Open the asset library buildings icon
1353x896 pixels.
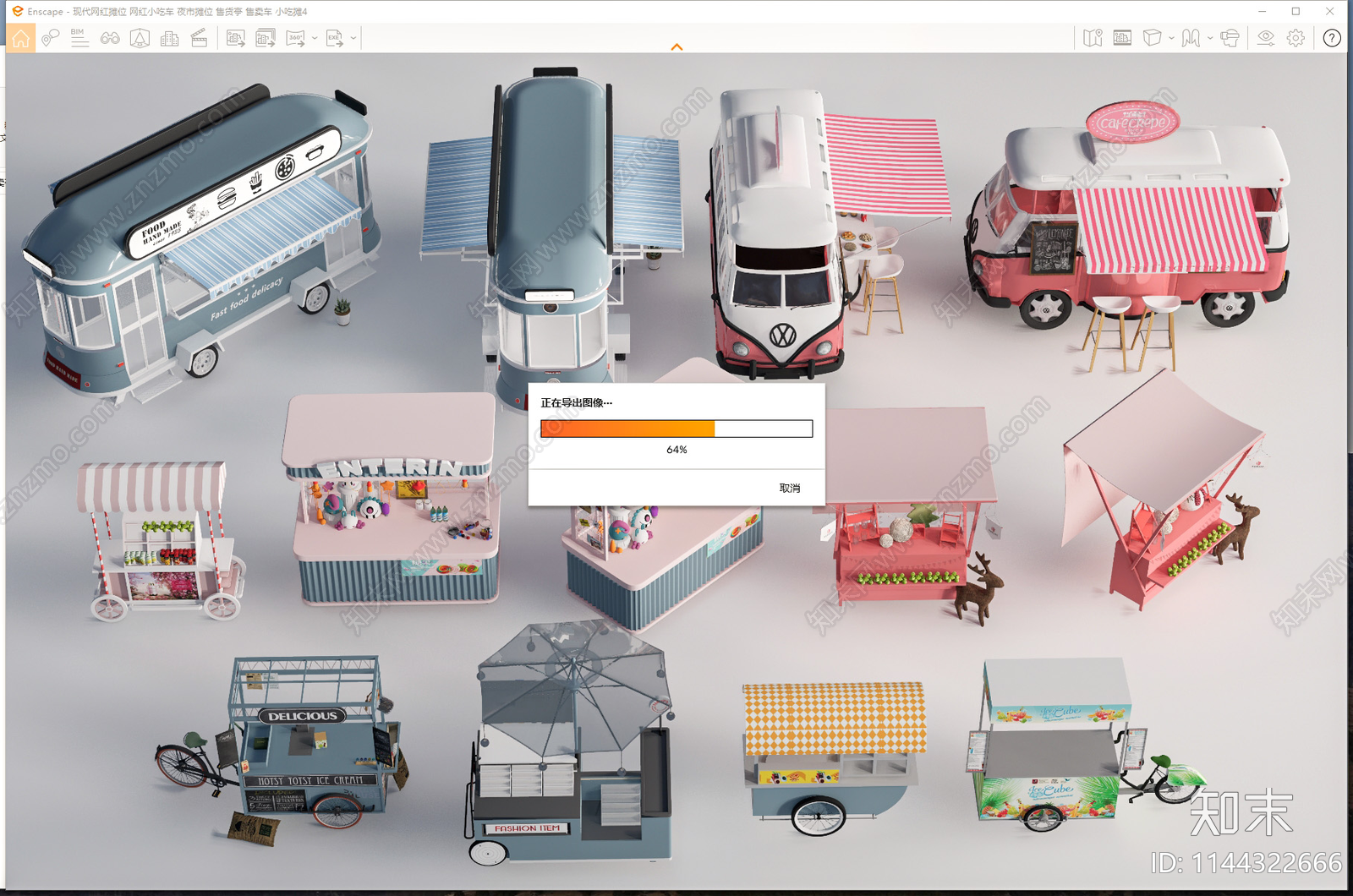pyautogui.click(x=169, y=38)
